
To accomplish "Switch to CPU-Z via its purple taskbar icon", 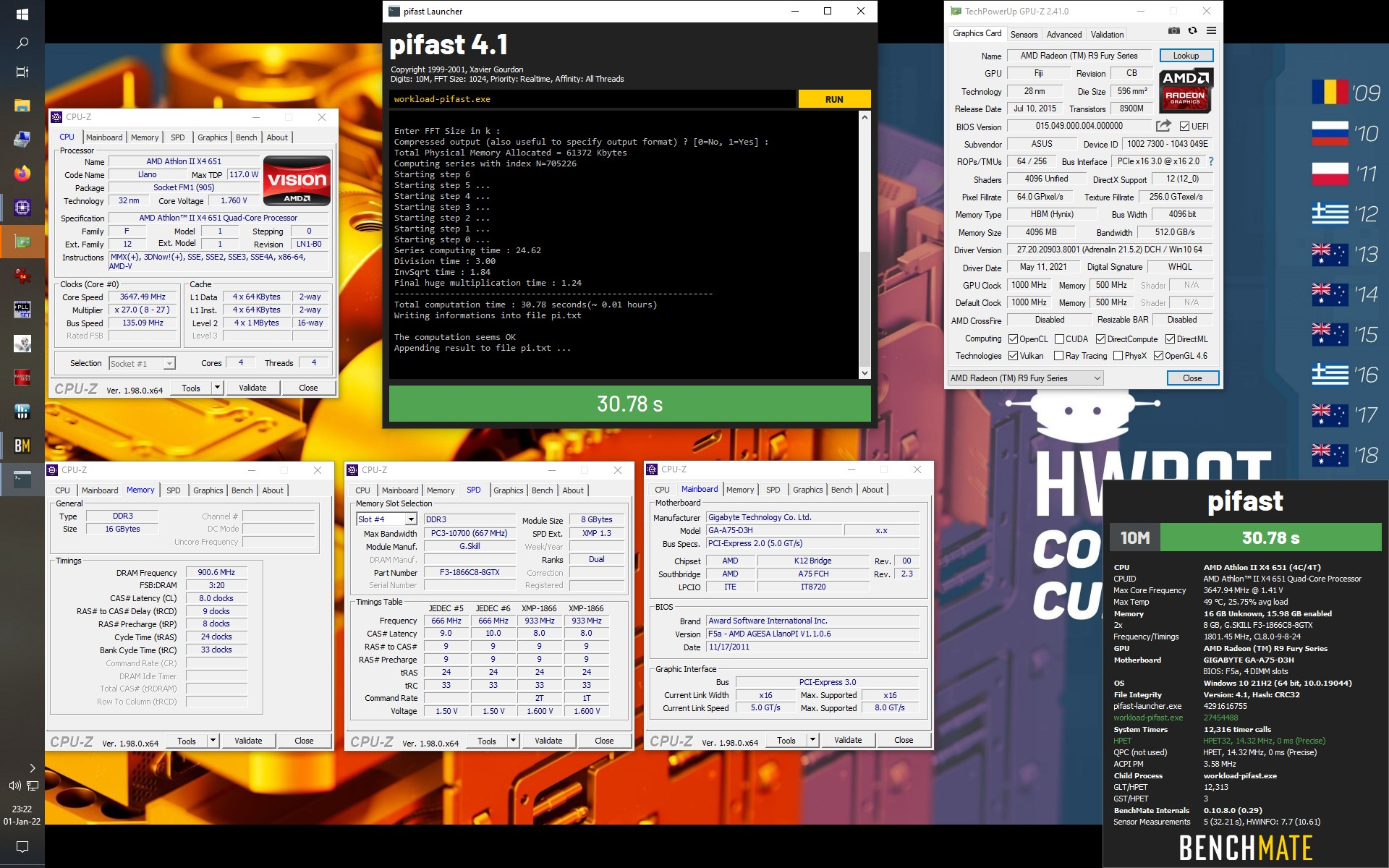I will click(22, 208).
